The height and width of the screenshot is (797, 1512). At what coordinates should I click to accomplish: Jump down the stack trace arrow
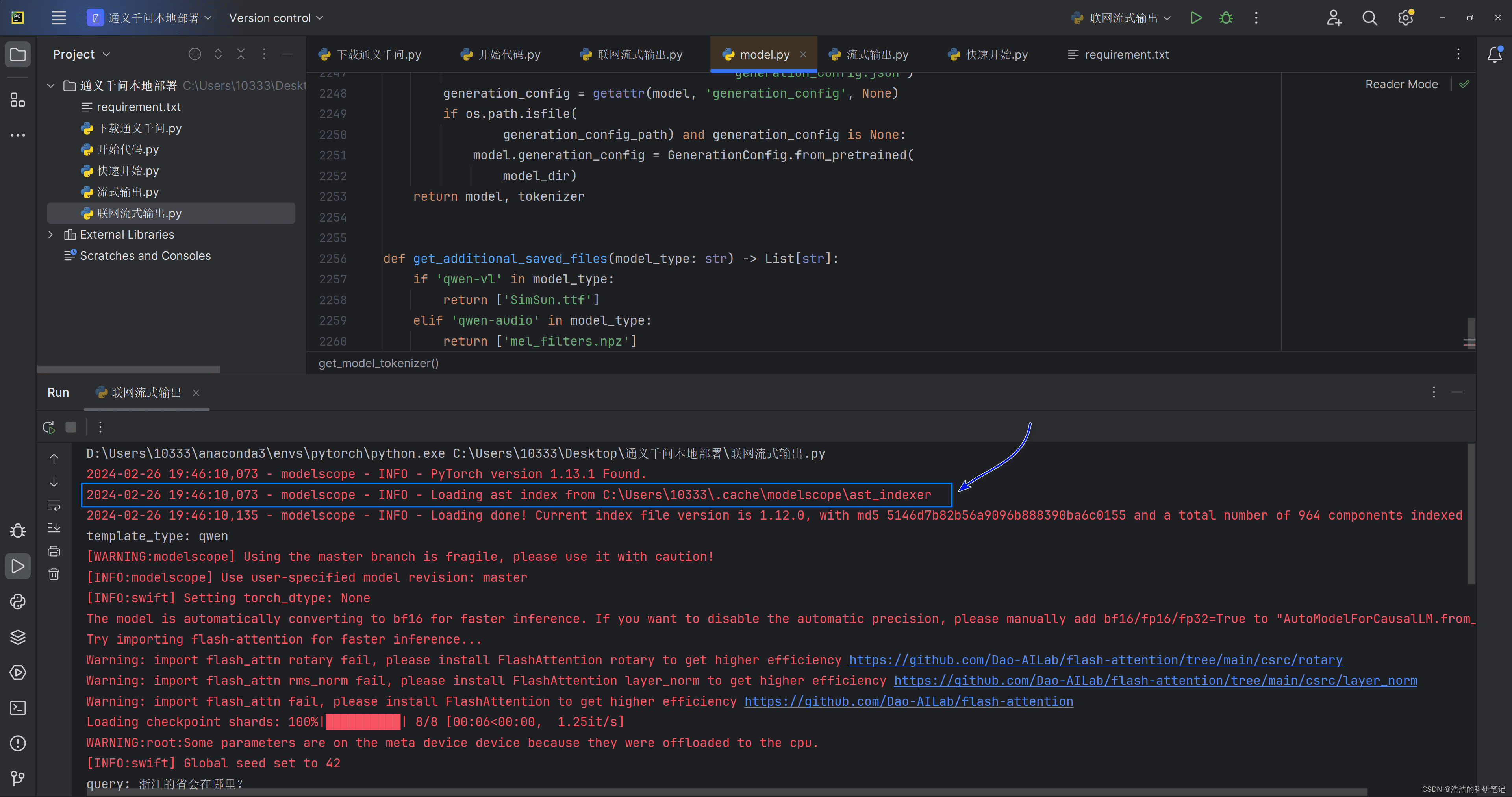[54, 482]
